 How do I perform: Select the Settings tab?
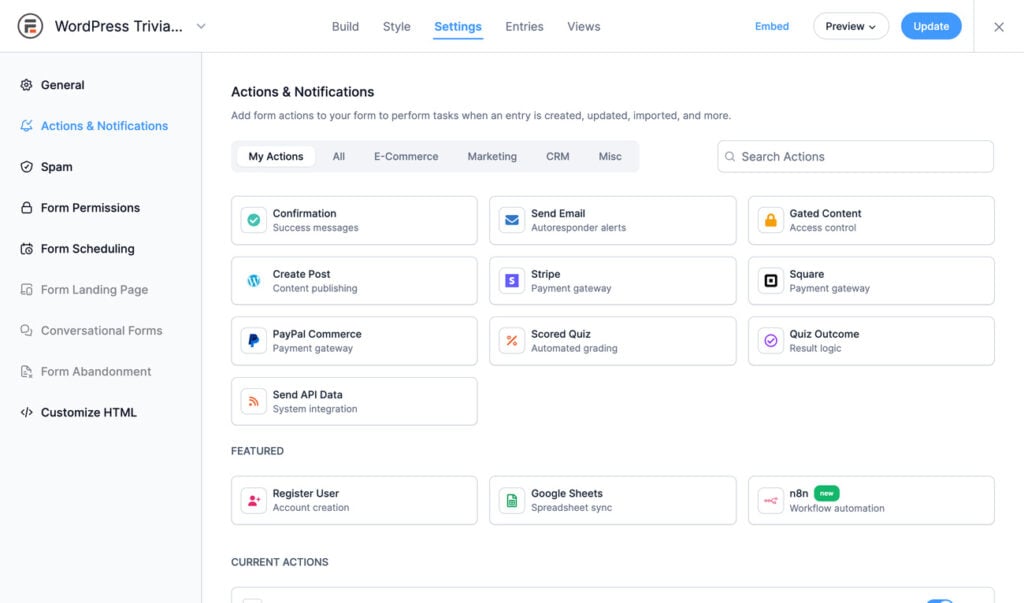tap(458, 27)
